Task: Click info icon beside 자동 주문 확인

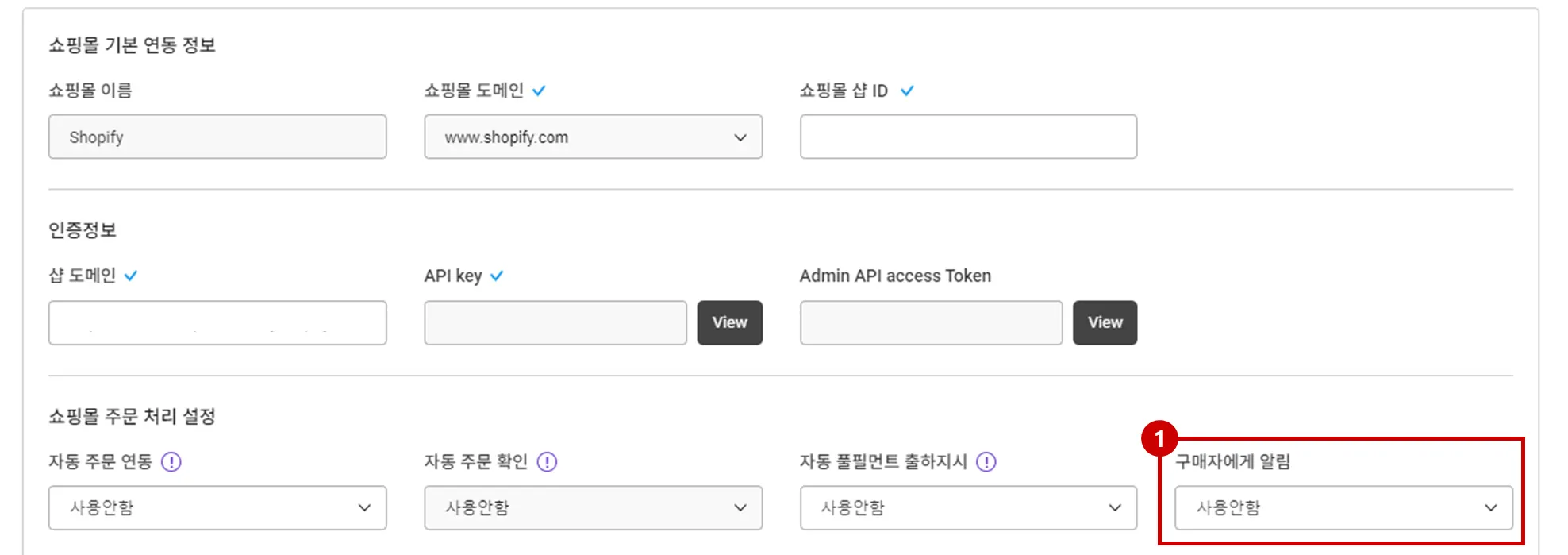Action: point(548,461)
